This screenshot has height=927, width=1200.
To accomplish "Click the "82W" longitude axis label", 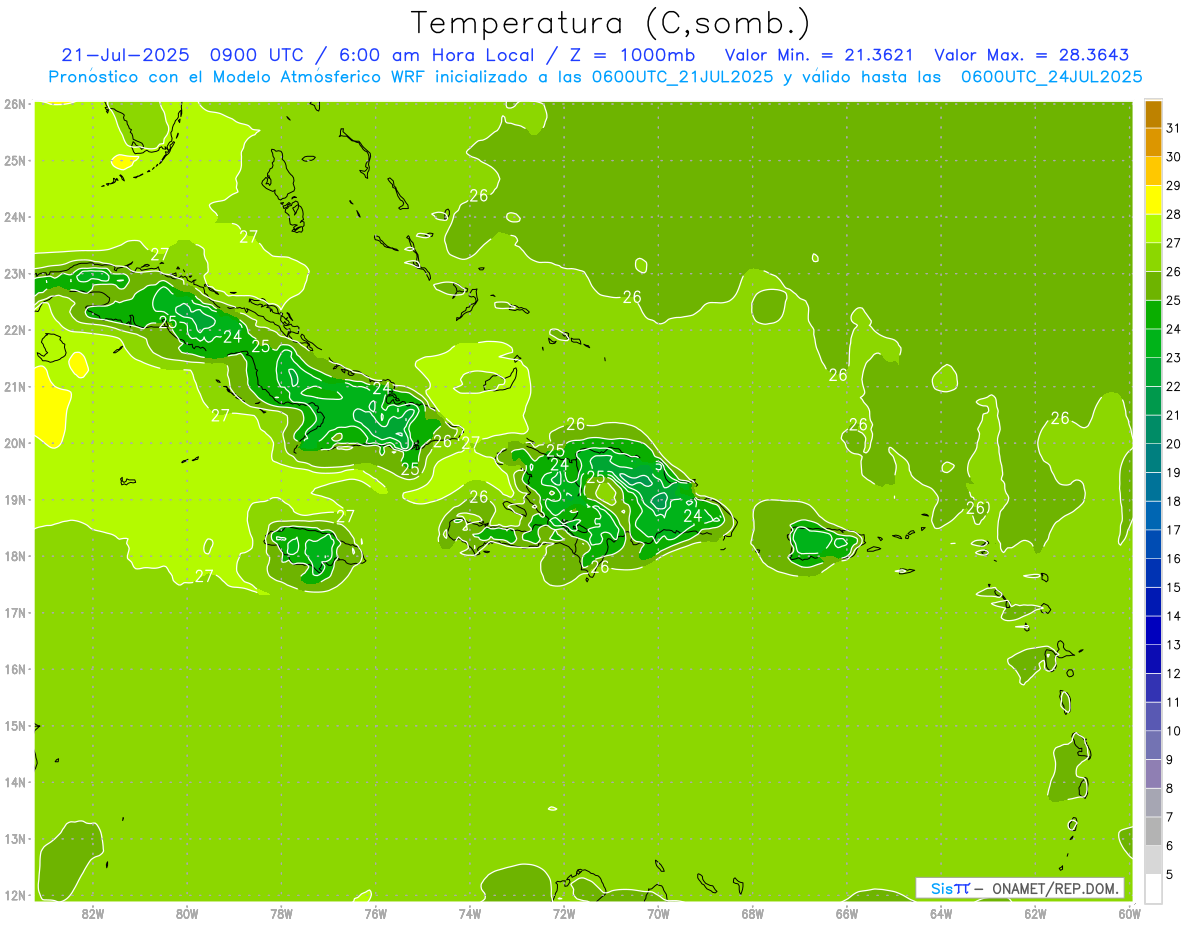I will [x=93, y=913].
